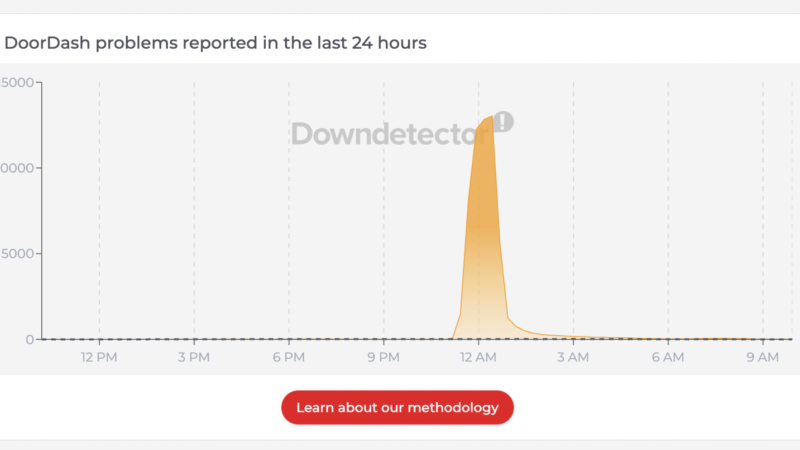Click the y-axis label between the two 5000 marks

(17, 168)
